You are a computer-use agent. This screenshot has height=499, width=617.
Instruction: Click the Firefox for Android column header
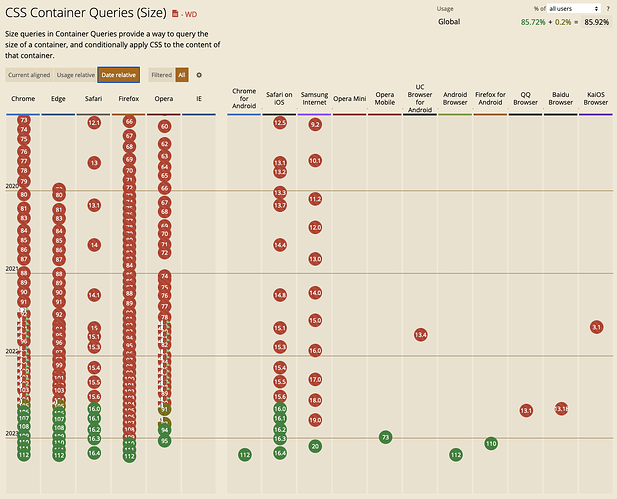490,98
